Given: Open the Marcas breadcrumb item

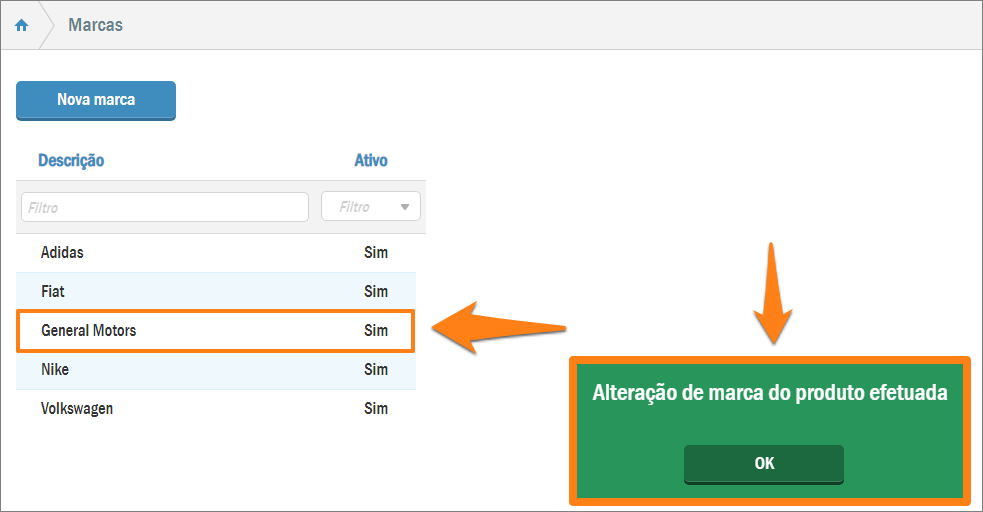Looking at the screenshot, I should [95, 25].
